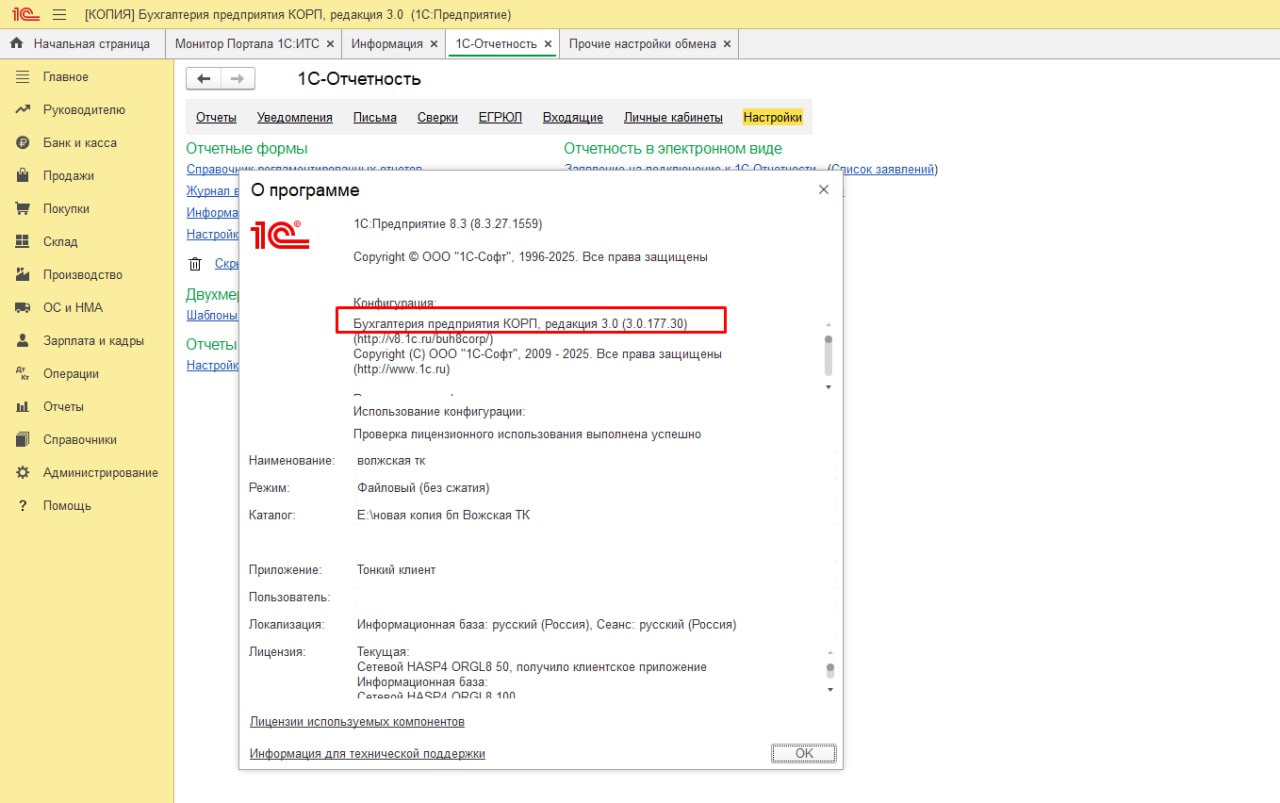
Task: Click Отчетность в электронном виде heading
Action: 673,148
